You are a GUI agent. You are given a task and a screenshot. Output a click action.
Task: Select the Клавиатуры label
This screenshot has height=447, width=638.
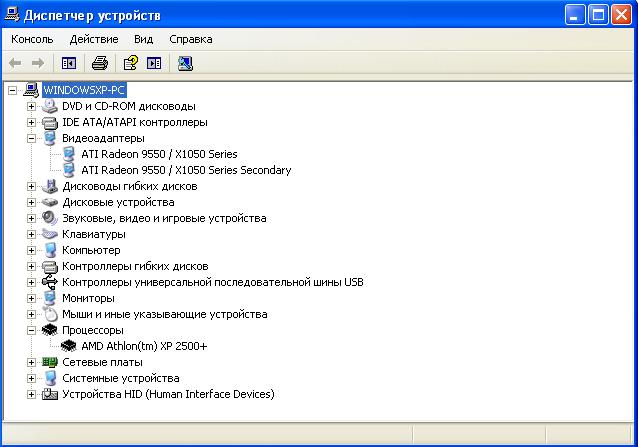[x=94, y=234]
